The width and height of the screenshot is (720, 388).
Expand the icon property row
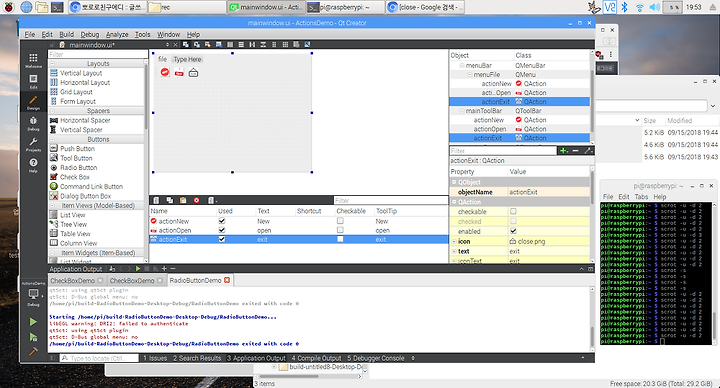tap(454, 242)
